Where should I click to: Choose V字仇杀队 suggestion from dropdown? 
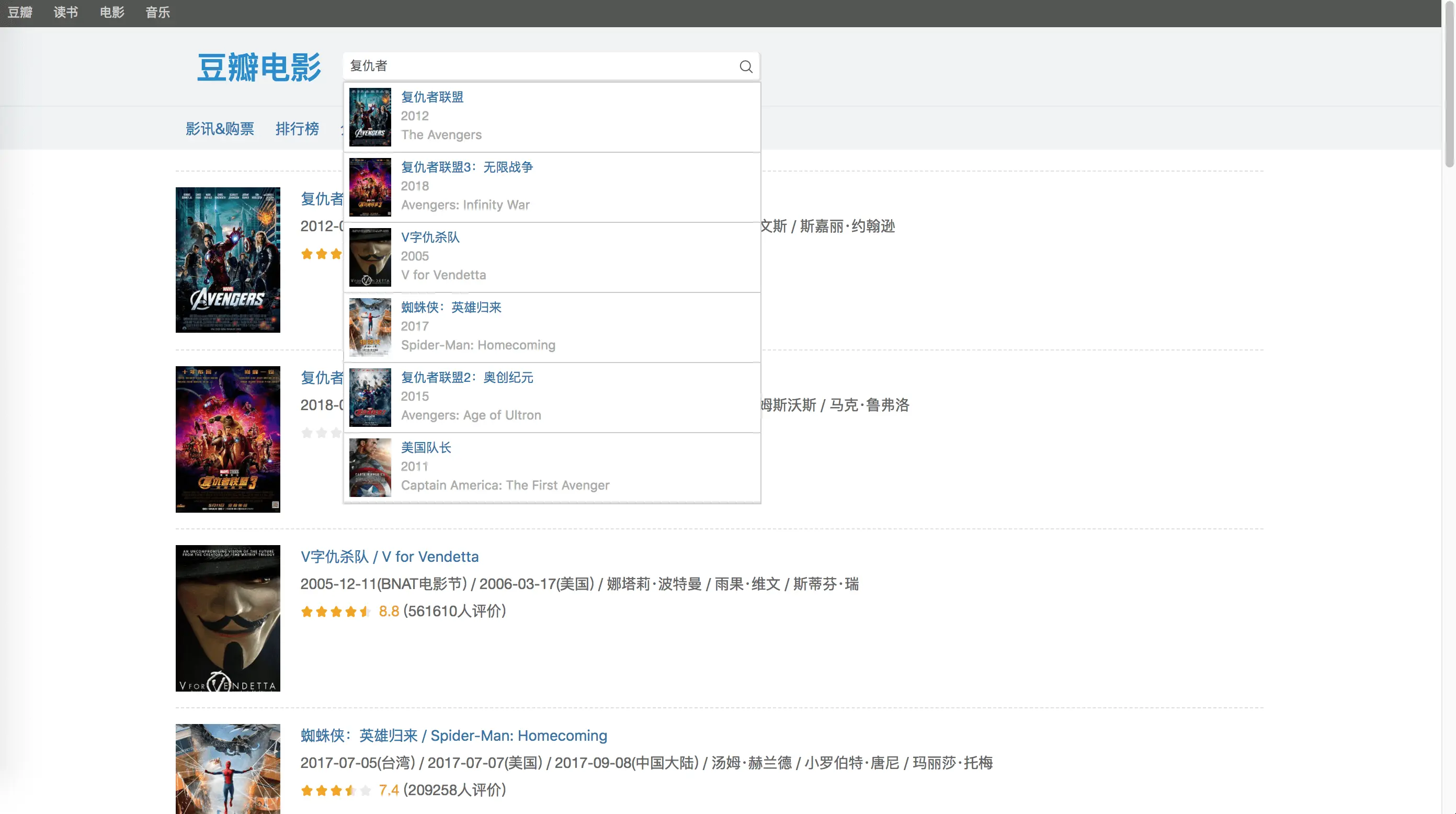(430, 238)
